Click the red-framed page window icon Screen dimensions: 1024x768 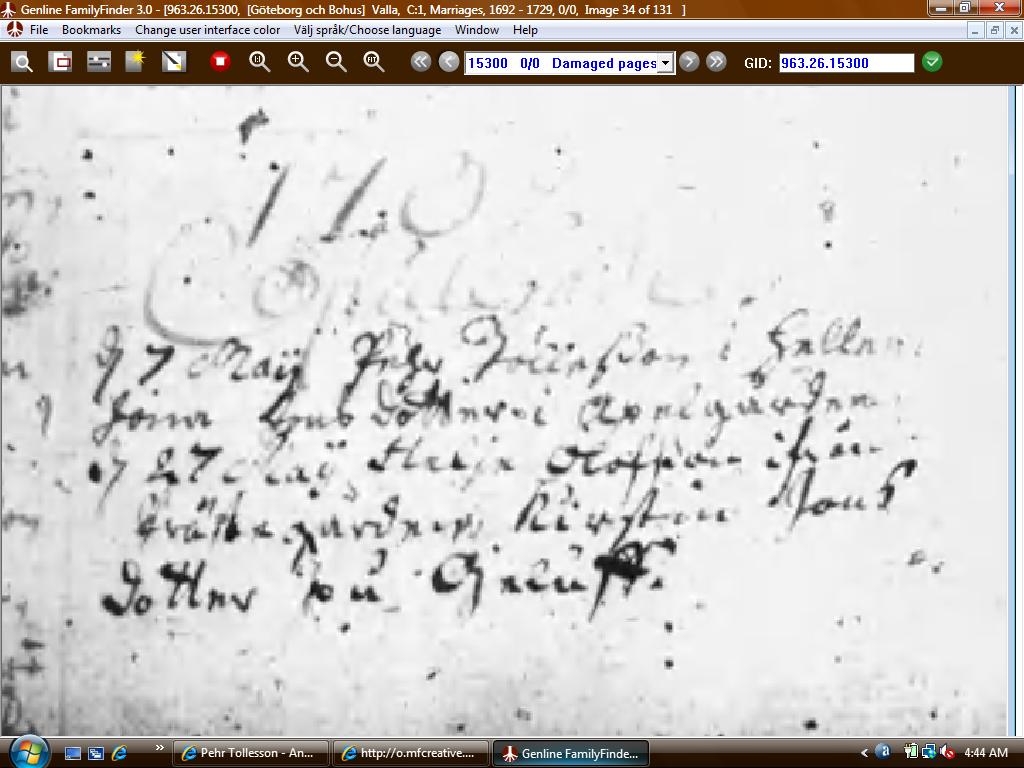pos(60,63)
